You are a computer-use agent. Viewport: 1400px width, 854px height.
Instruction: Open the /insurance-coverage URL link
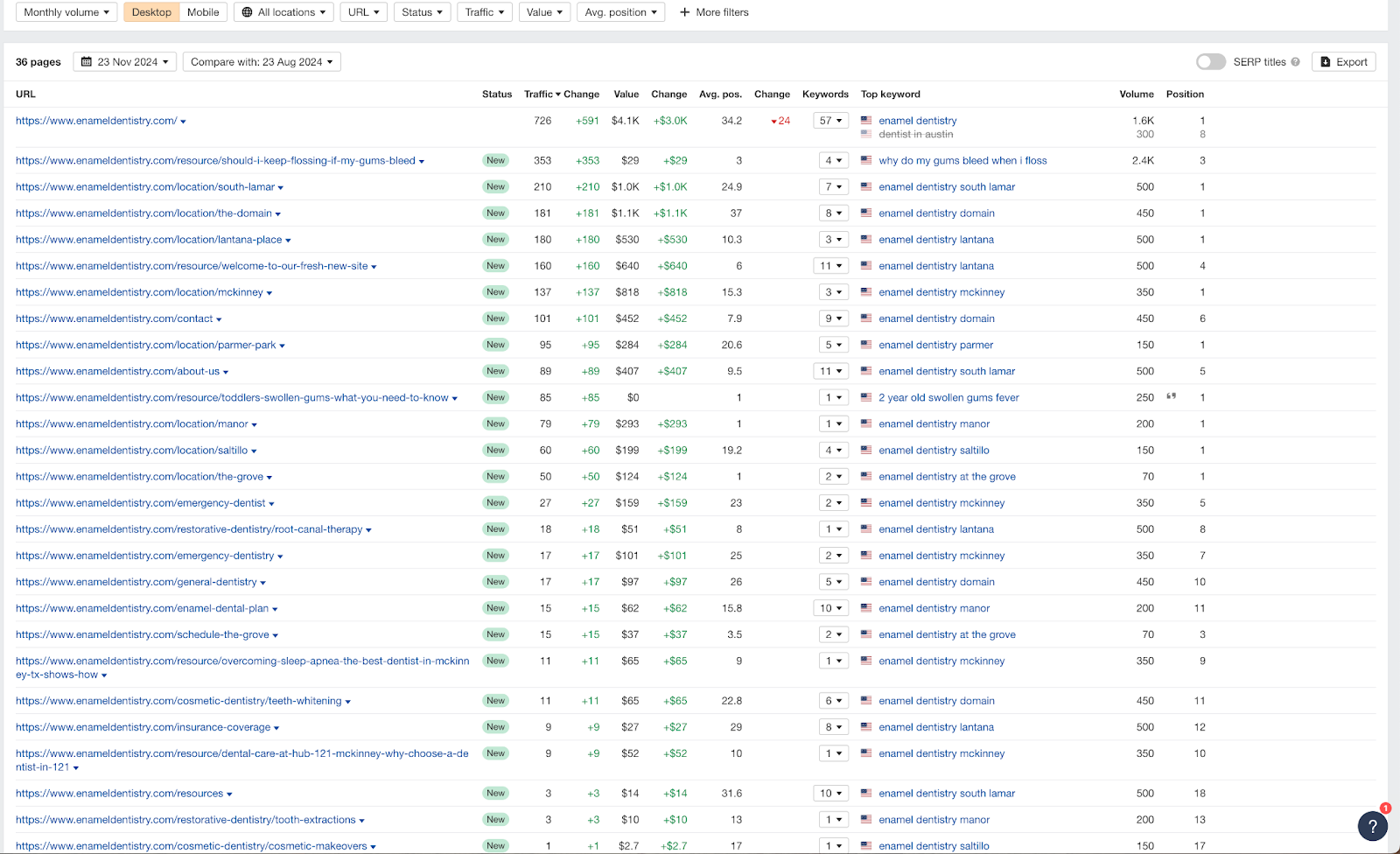143,727
